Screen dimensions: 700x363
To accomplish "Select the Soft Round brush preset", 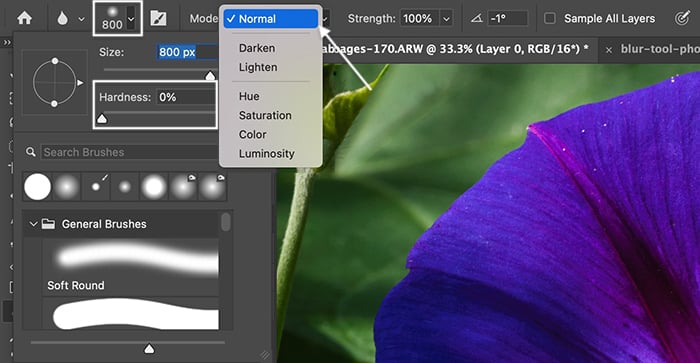I will click(131, 267).
